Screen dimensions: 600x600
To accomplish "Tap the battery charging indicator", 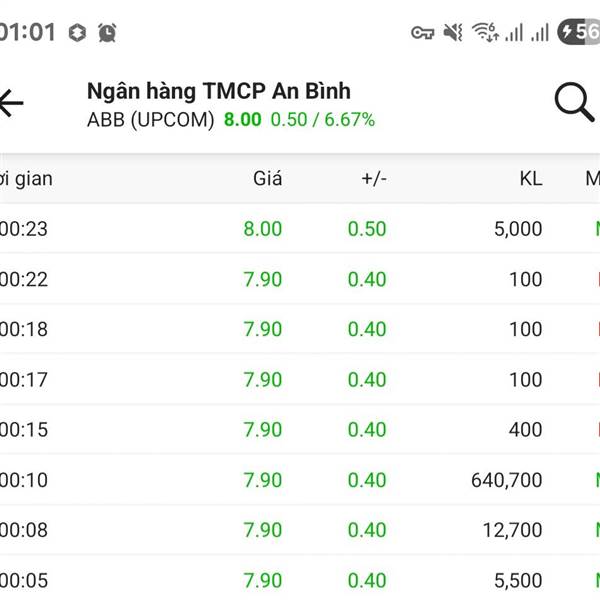I will click(x=579, y=32).
